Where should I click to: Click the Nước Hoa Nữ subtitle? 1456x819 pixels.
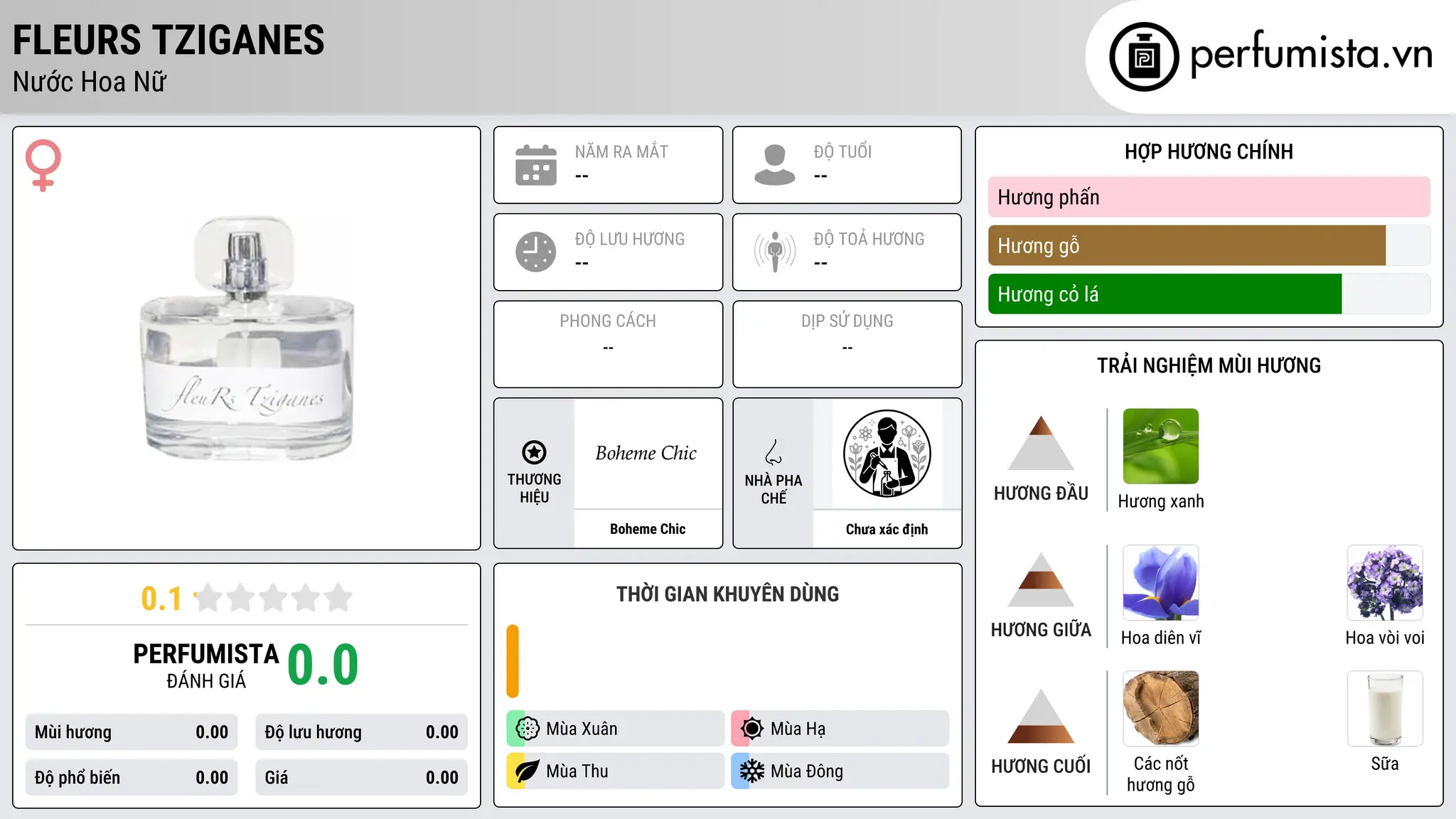(x=90, y=82)
